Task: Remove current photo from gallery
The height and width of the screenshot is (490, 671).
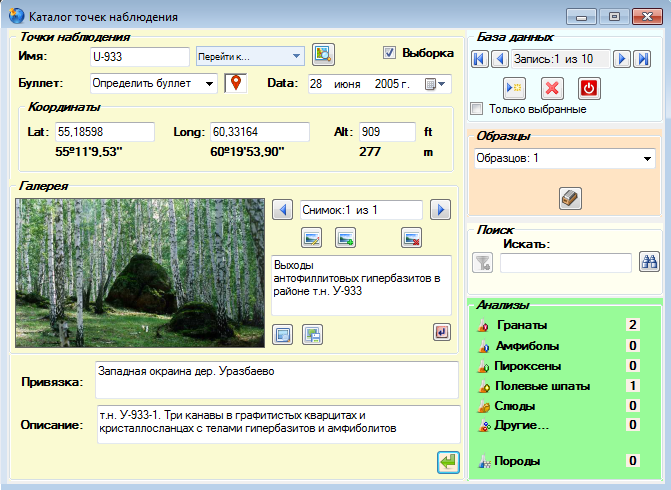Action: coord(412,238)
